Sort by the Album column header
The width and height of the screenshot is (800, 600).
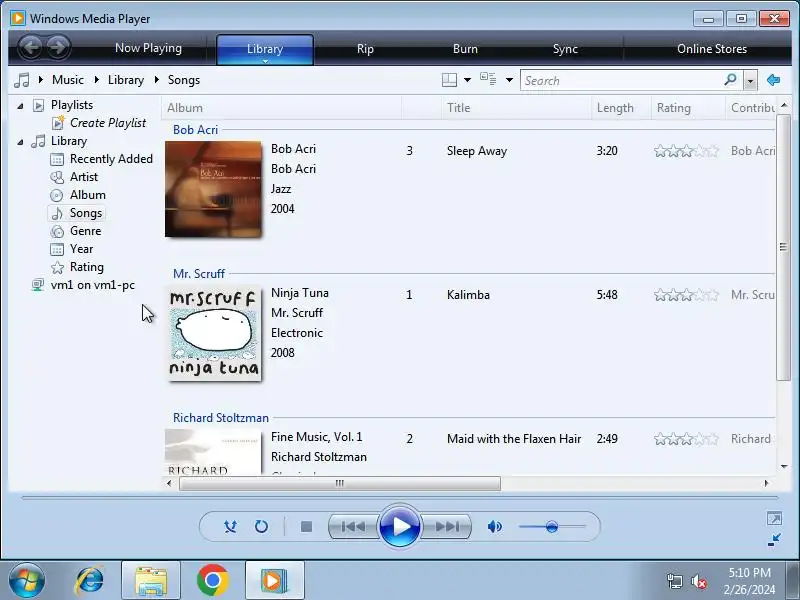click(x=282, y=108)
